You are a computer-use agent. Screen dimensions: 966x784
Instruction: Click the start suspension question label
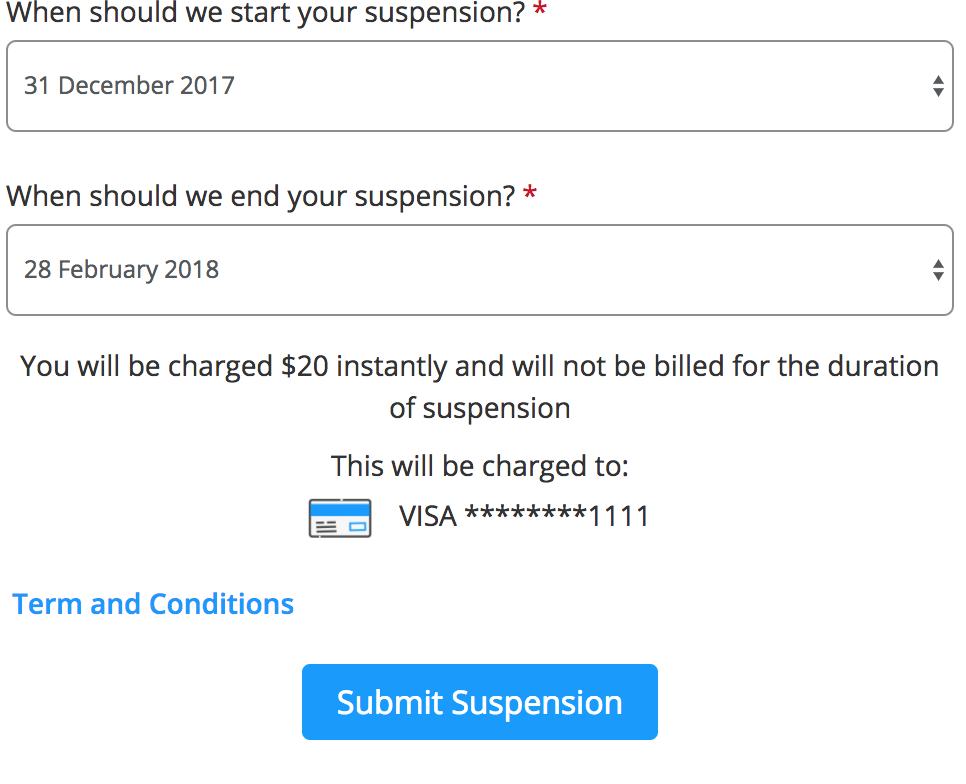tap(265, 14)
